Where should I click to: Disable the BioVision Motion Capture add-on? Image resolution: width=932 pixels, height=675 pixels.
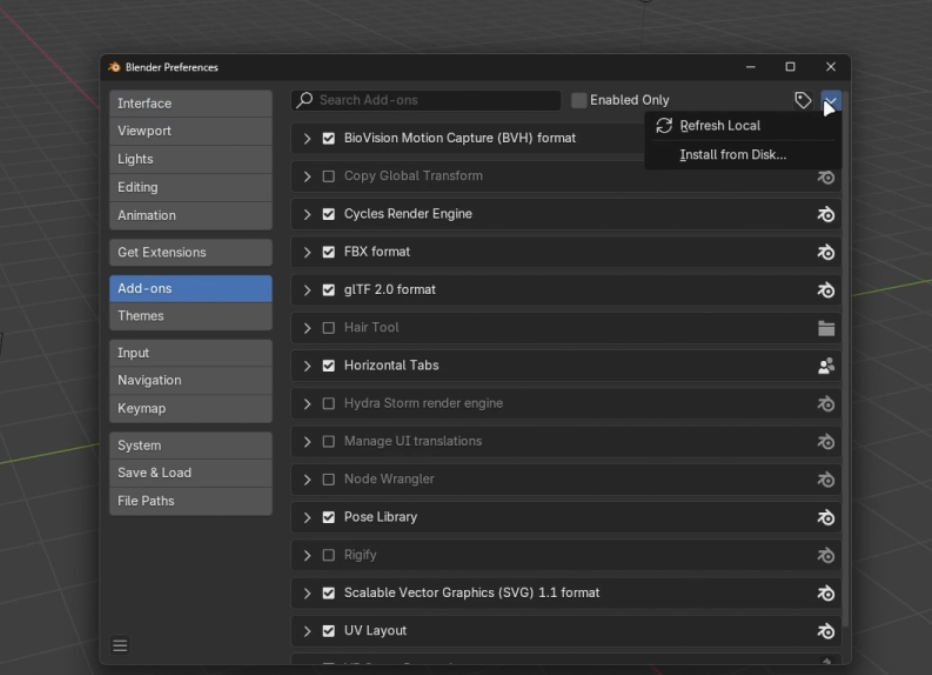point(329,138)
